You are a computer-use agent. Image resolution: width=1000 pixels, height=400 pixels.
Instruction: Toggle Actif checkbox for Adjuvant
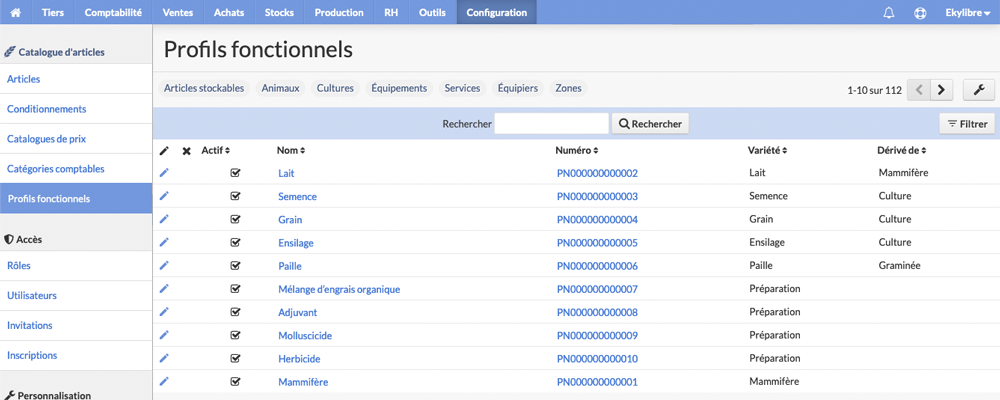pos(235,312)
